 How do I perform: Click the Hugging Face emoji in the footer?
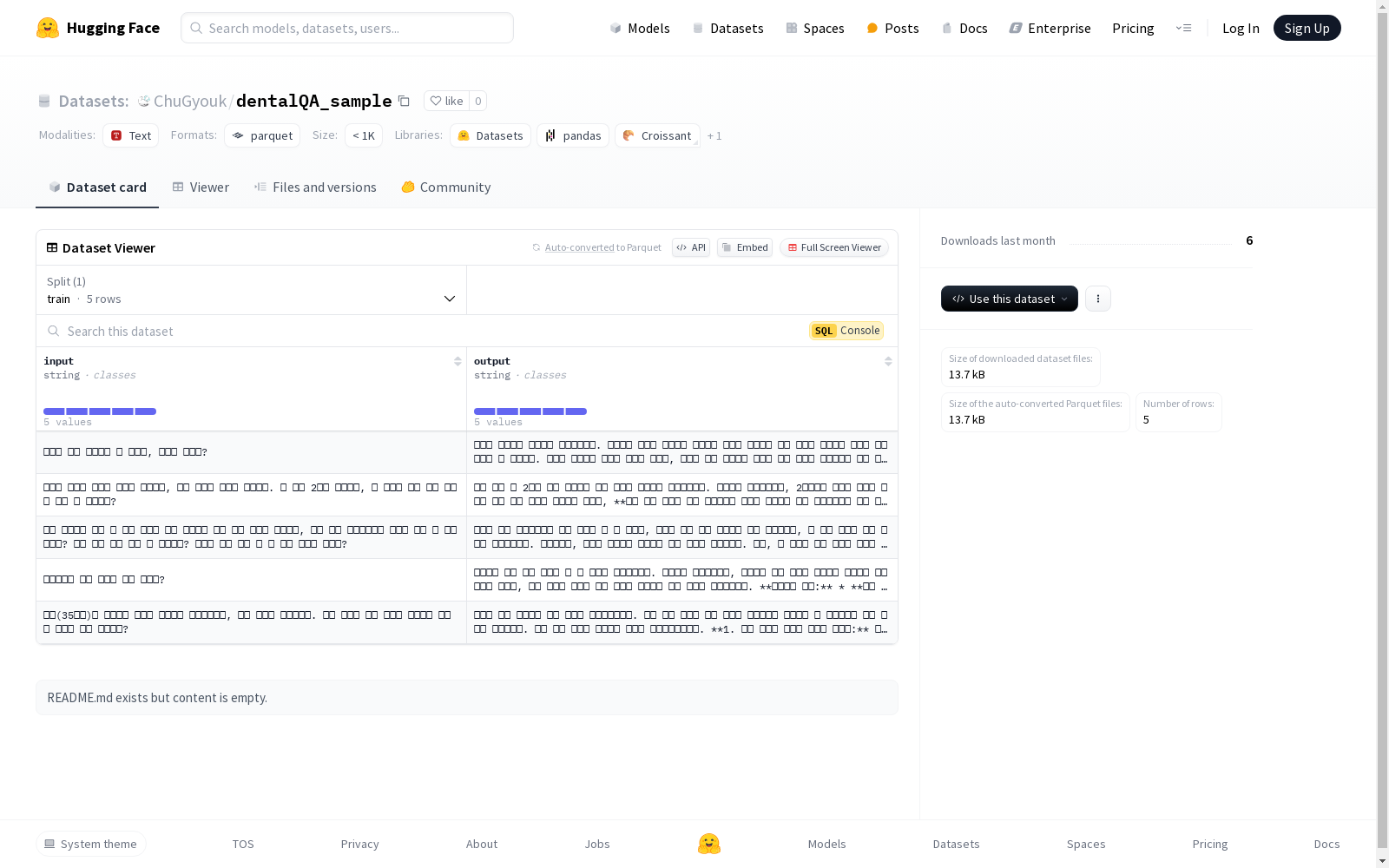(x=709, y=844)
